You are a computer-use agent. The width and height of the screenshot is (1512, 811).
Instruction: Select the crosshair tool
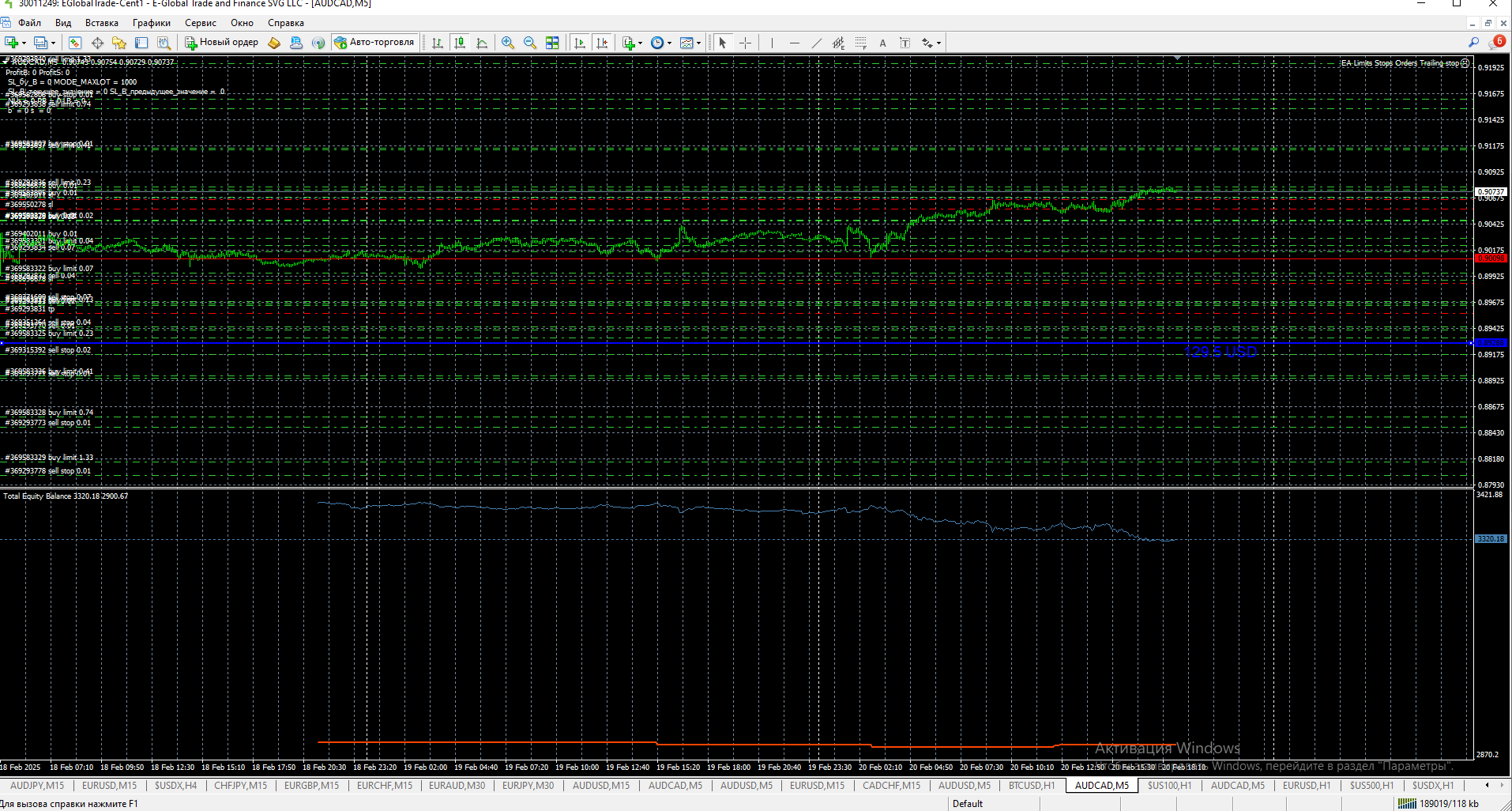[x=745, y=43]
